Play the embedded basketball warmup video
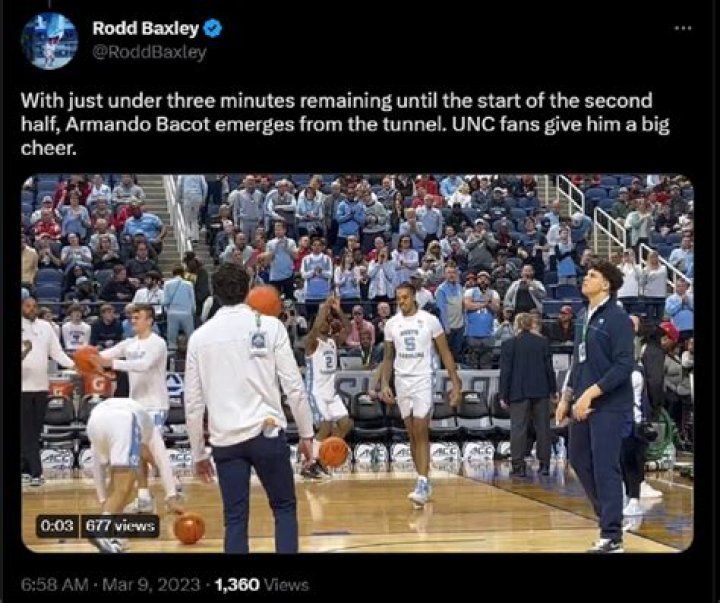Image resolution: width=720 pixels, height=603 pixels. [x=357, y=363]
